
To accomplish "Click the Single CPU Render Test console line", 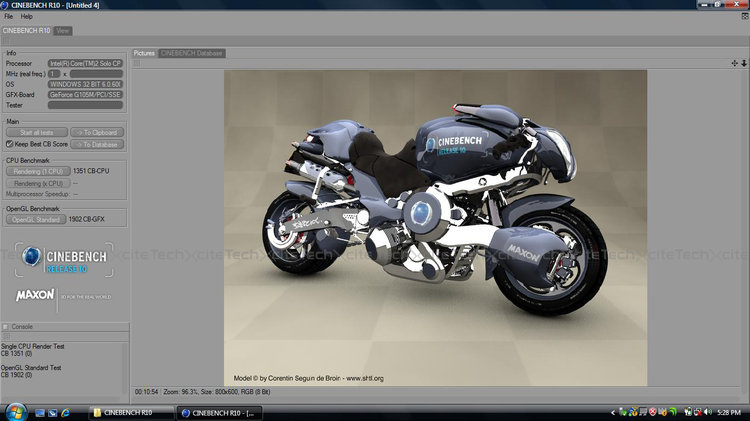I will [x=33, y=346].
